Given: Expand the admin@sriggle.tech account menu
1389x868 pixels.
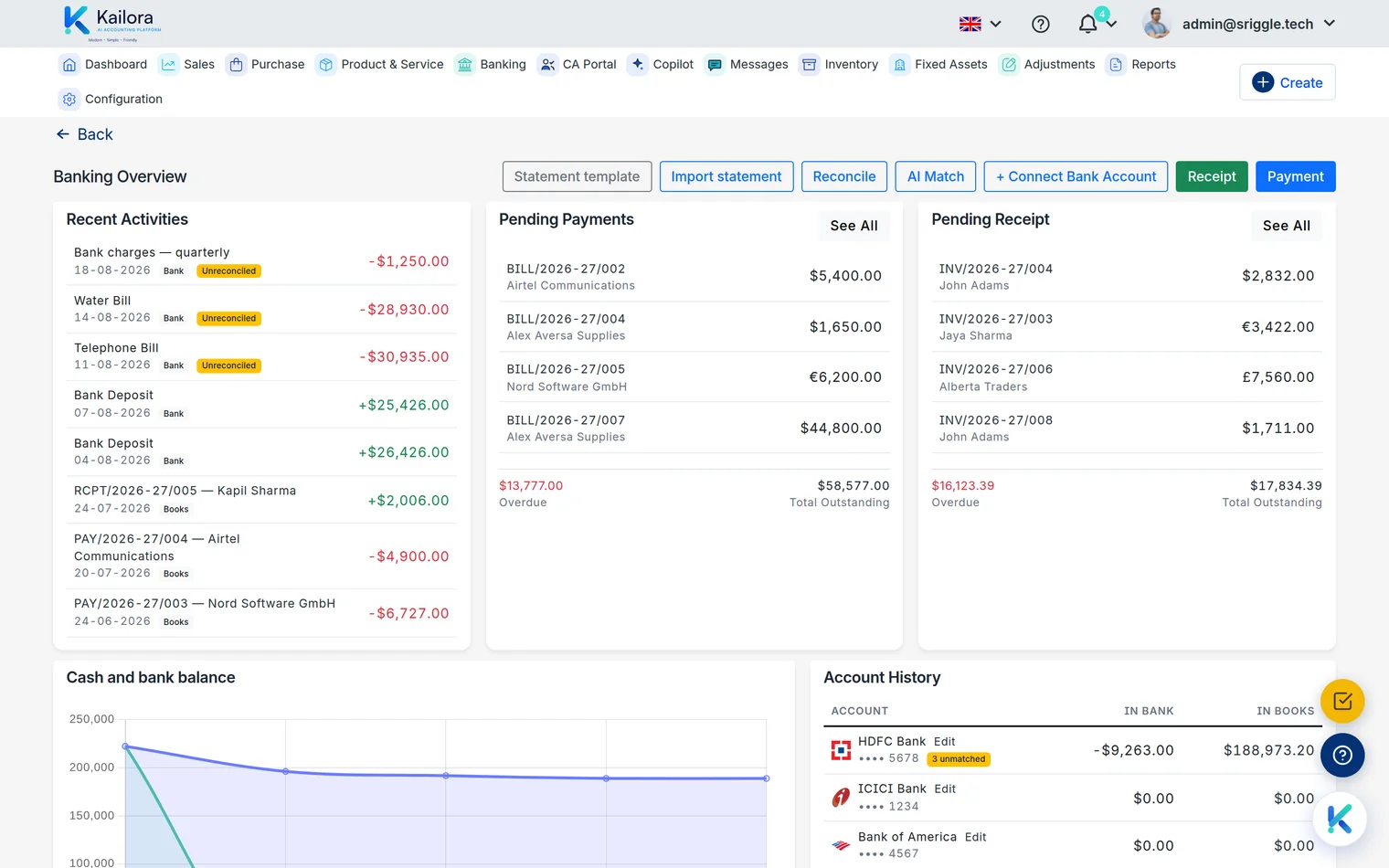Looking at the screenshot, I should pyautogui.click(x=1258, y=24).
